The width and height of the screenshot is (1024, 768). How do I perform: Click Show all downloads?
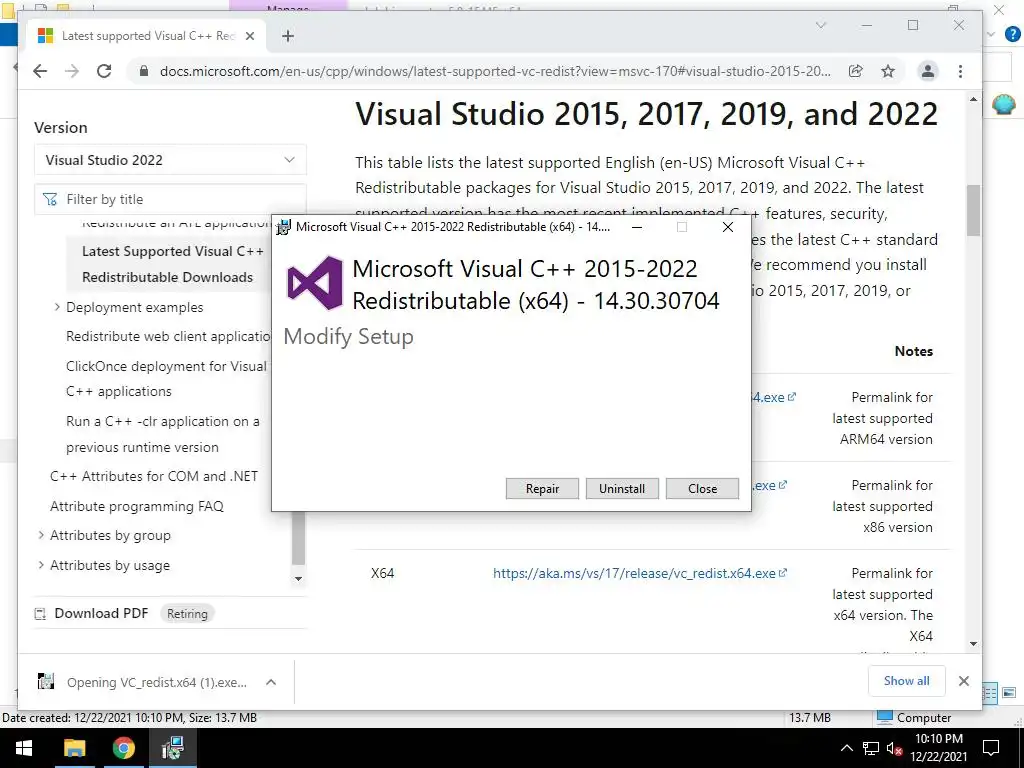point(906,680)
